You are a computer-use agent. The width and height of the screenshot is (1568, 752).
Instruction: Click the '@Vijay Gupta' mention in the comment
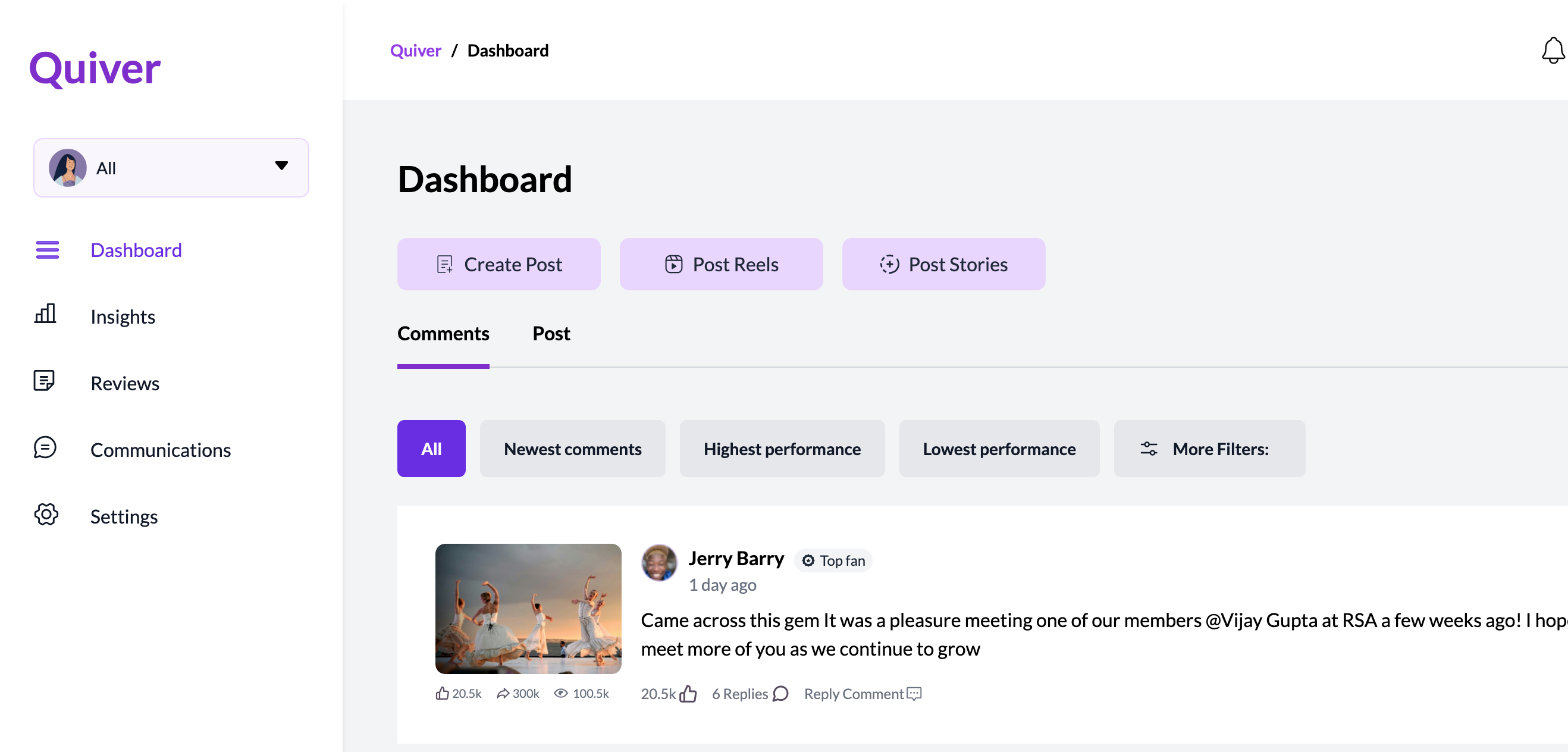coord(1261,620)
